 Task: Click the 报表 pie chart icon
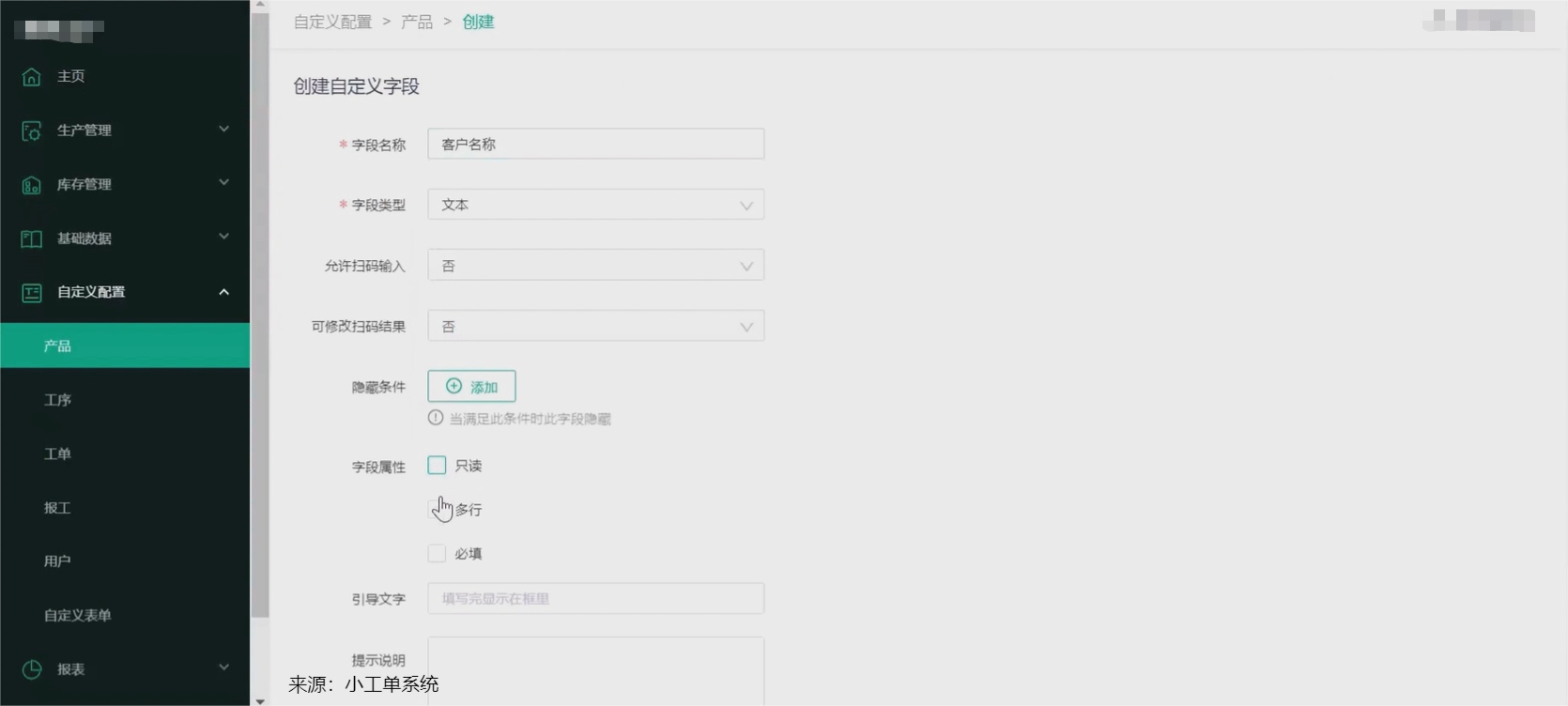(31, 669)
